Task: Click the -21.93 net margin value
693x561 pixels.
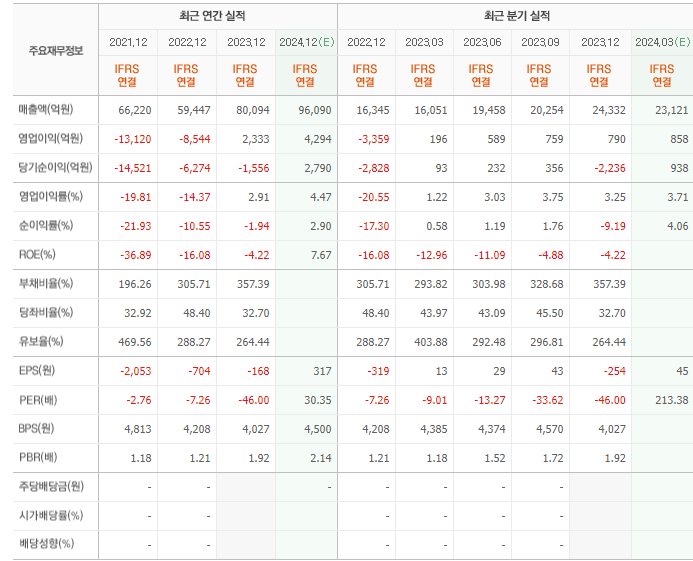Action: click(x=136, y=226)
